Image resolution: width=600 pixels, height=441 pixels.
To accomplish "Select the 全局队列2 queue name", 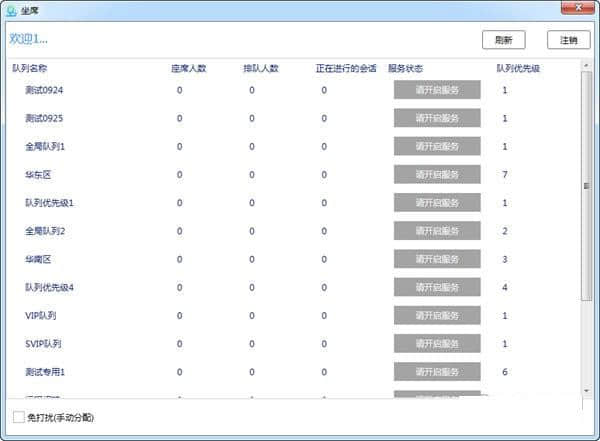I will 45,231.
